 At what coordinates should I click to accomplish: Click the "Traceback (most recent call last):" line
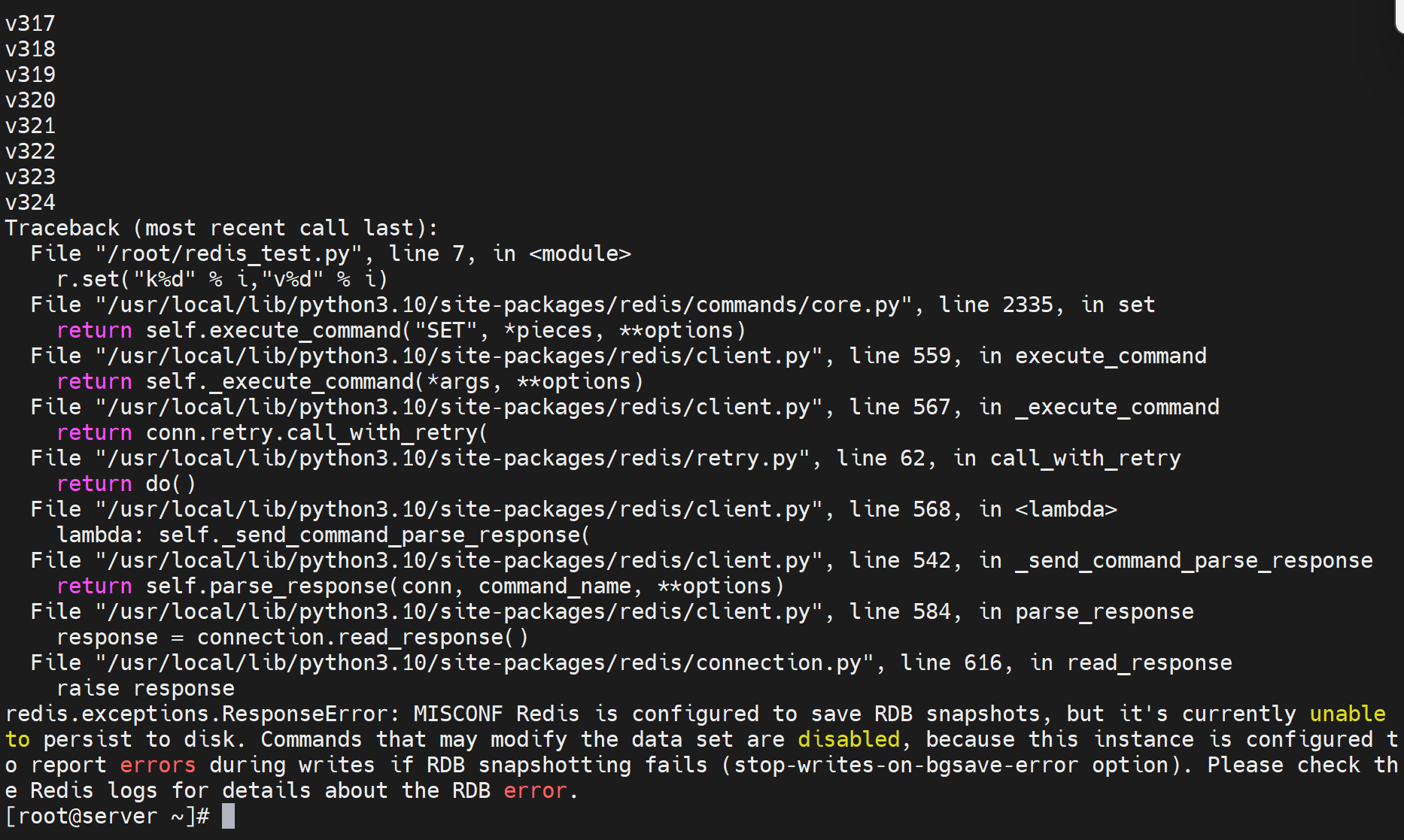tap(221, 228)
